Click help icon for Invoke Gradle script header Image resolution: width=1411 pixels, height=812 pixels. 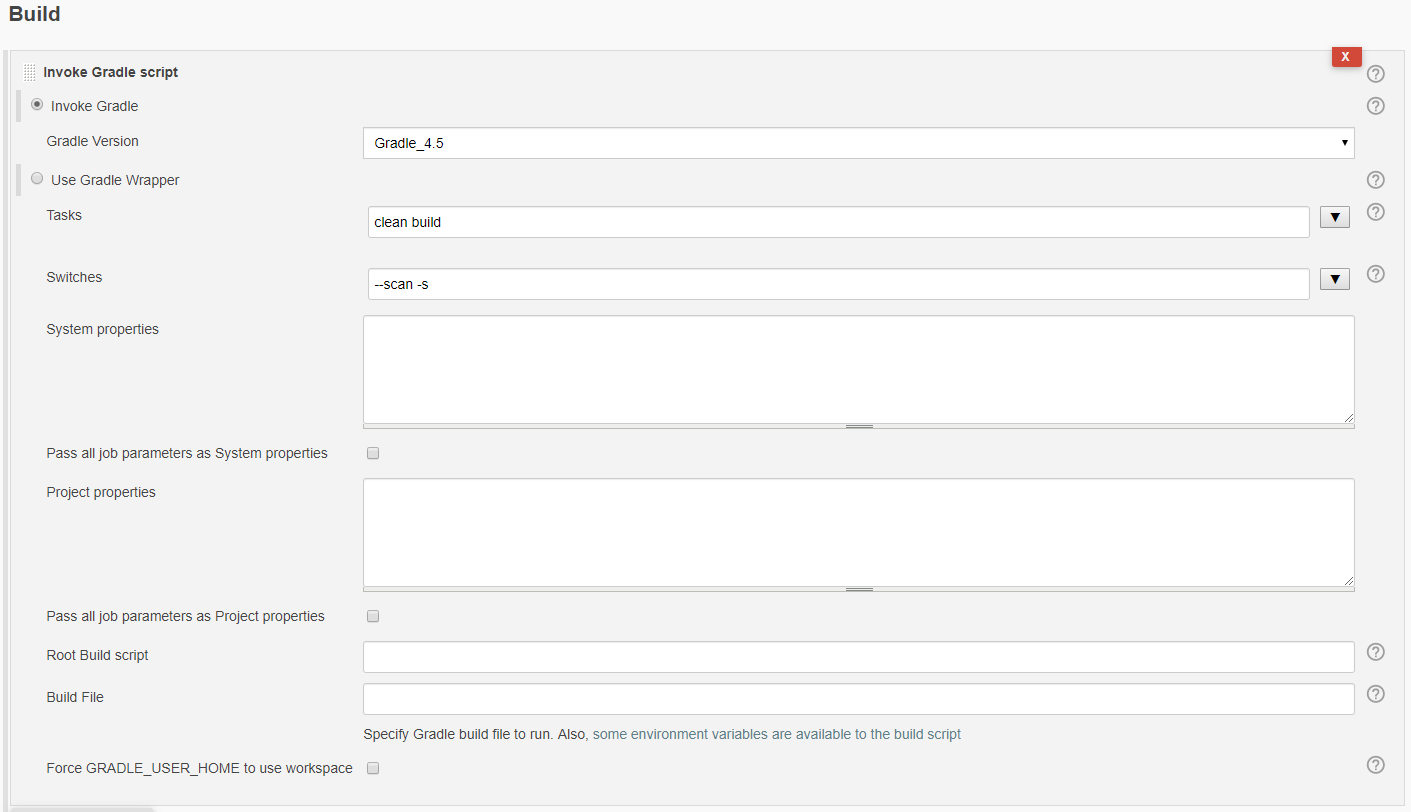click(1375, 74)
